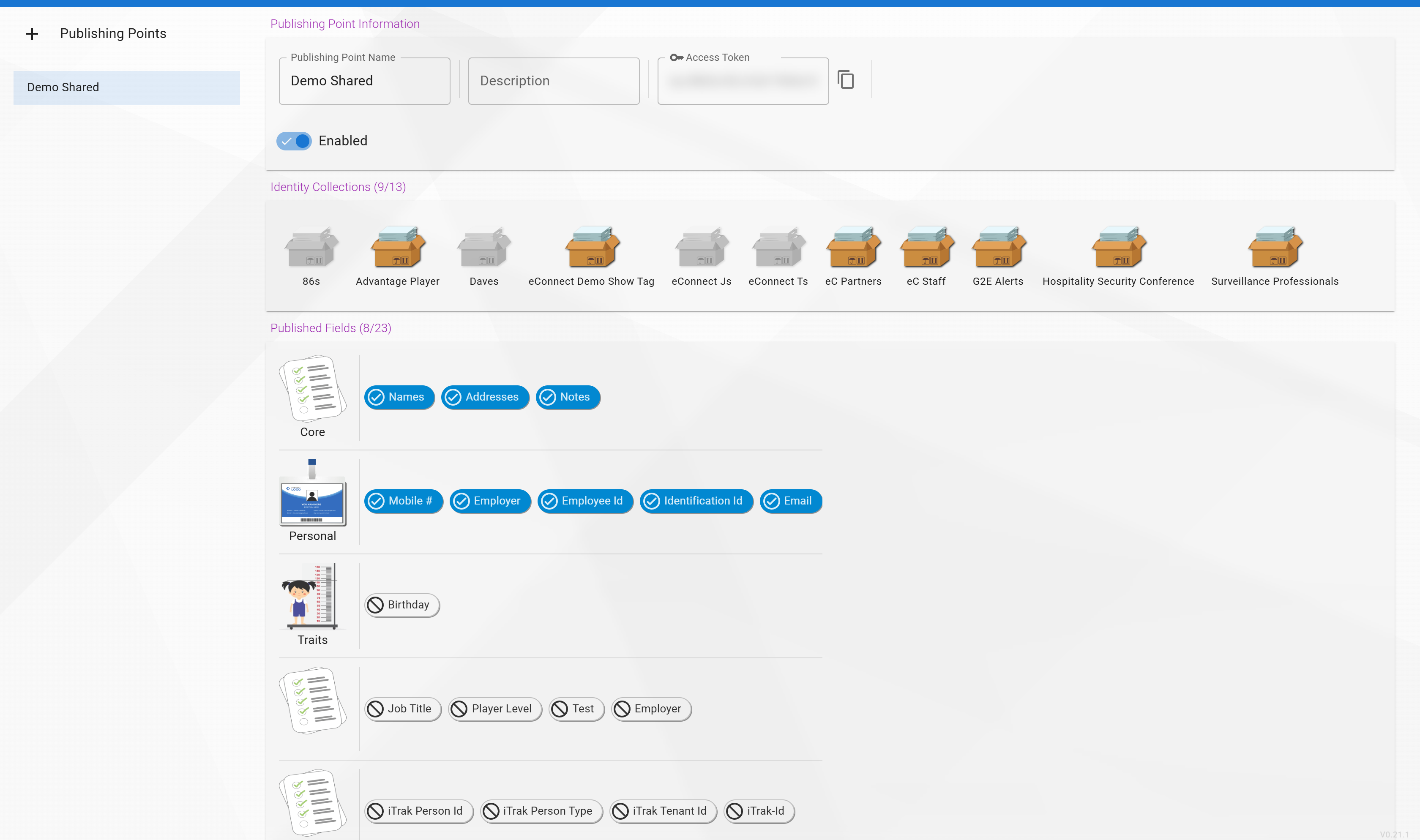Image resolution: width=1420 pixels, height=840 pixels.
Task: Click the Access Token field
Action: click(743, 81)
